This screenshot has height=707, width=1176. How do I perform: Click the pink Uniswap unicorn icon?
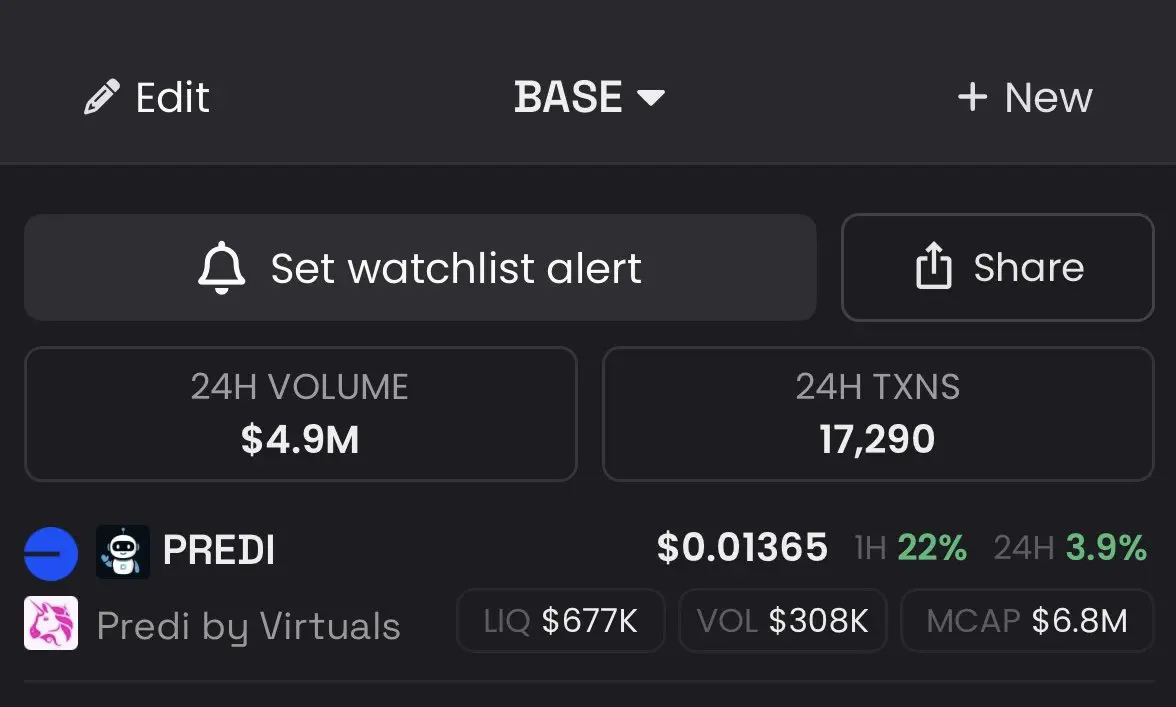(x=51, y=623)
